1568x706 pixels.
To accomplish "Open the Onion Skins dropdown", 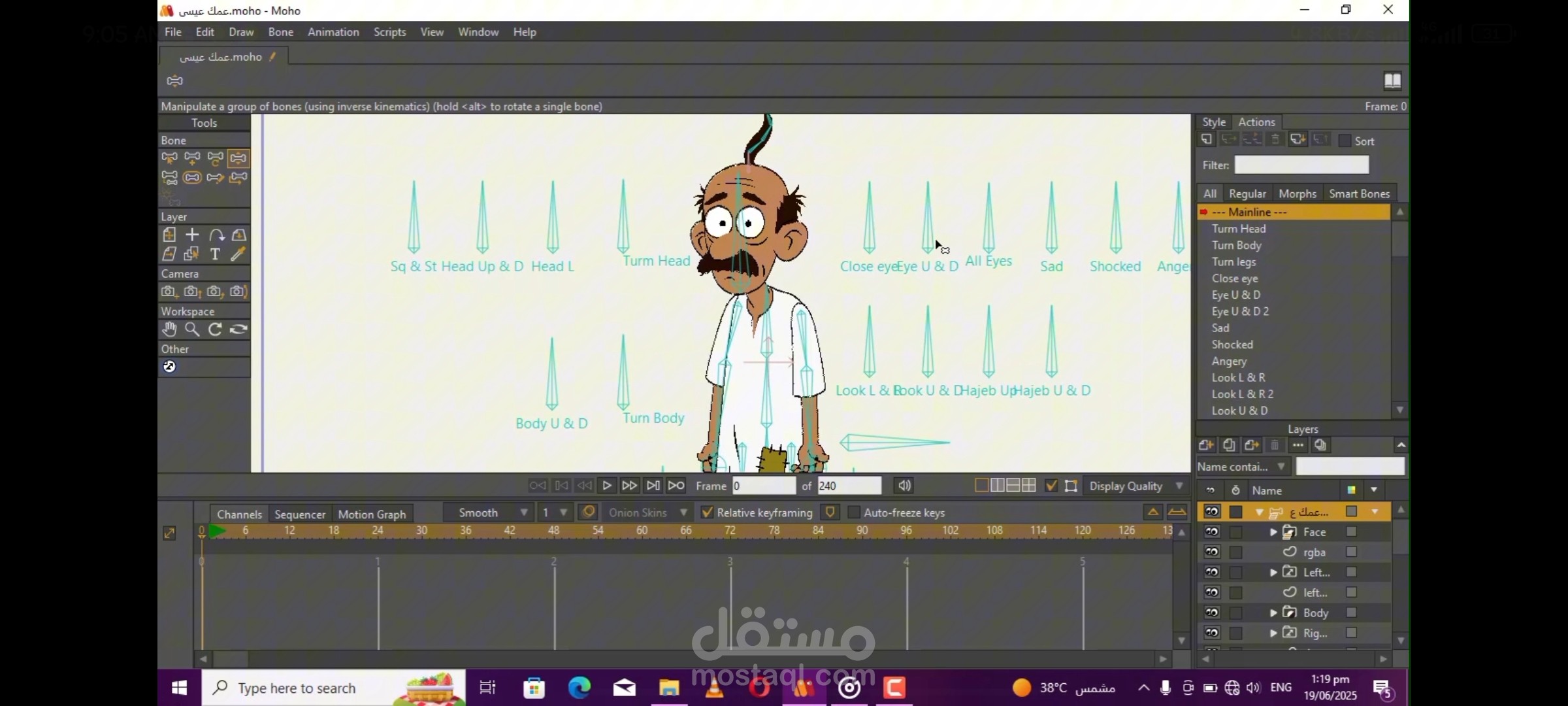I will 647,513.
